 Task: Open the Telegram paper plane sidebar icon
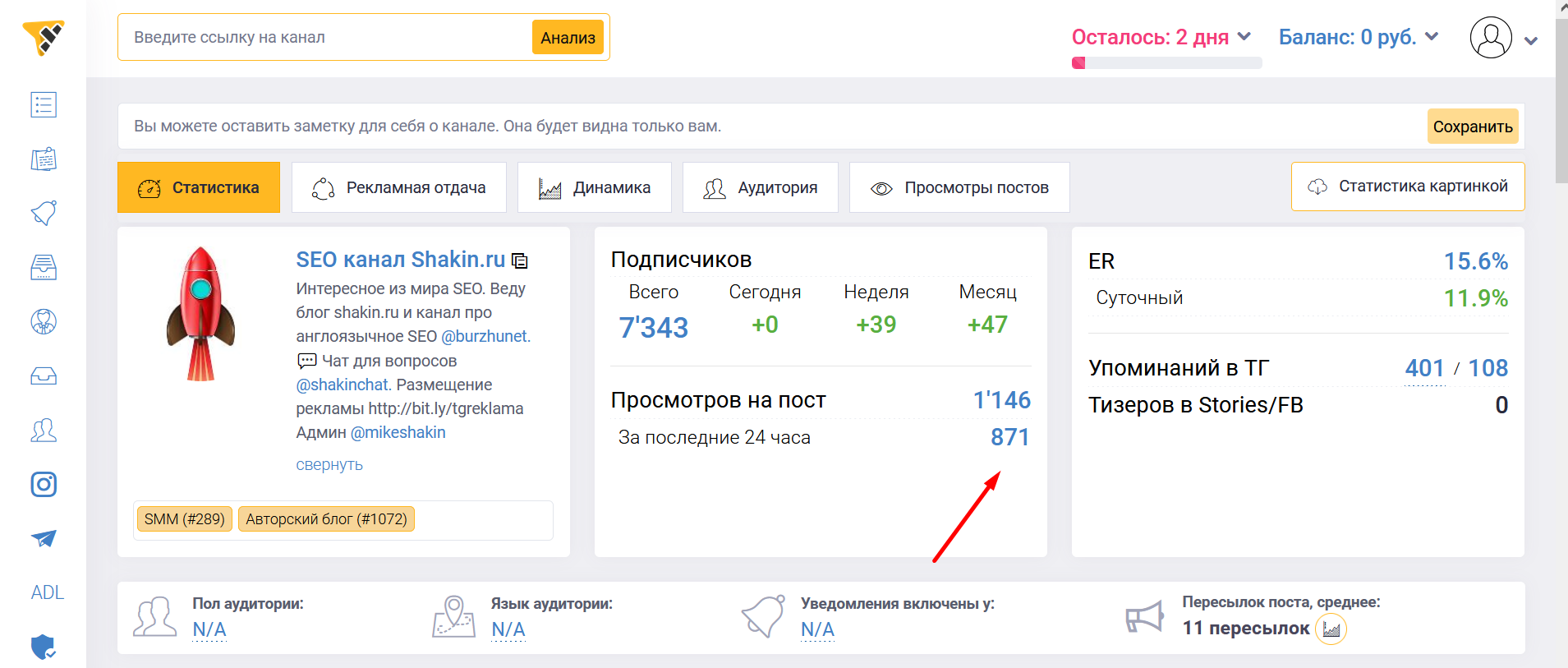[44, 538]
